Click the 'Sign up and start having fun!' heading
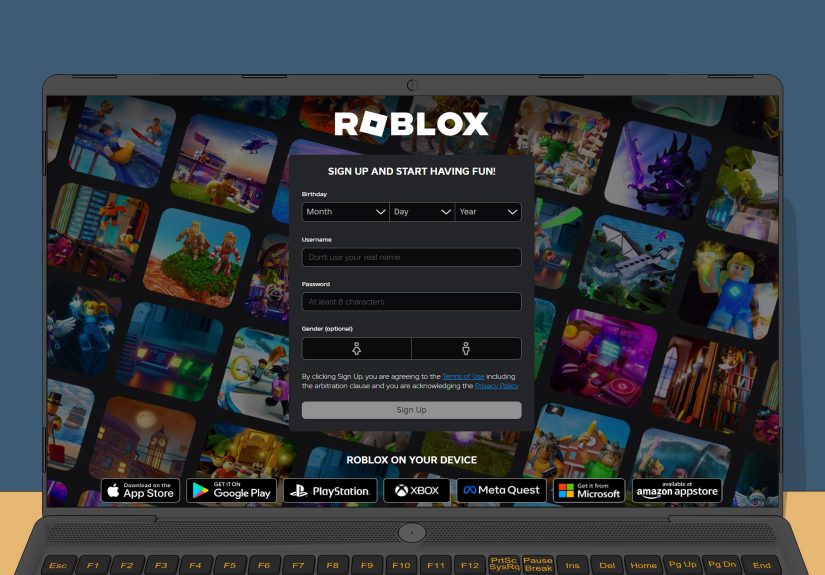Viewport: 825px width, 575px height. (411, 171)
